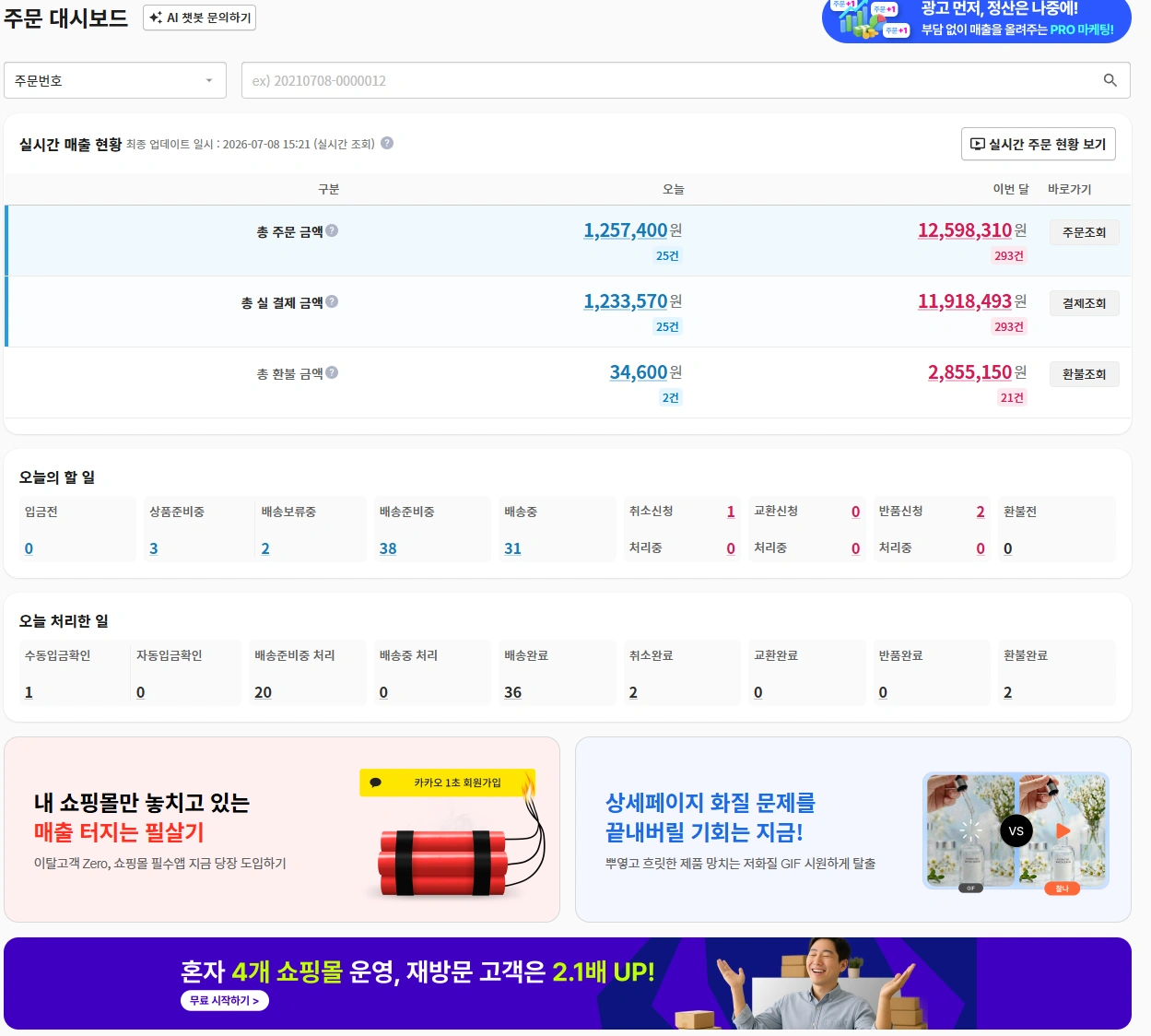
Task: Focus the order number search field
Action: 685,80
